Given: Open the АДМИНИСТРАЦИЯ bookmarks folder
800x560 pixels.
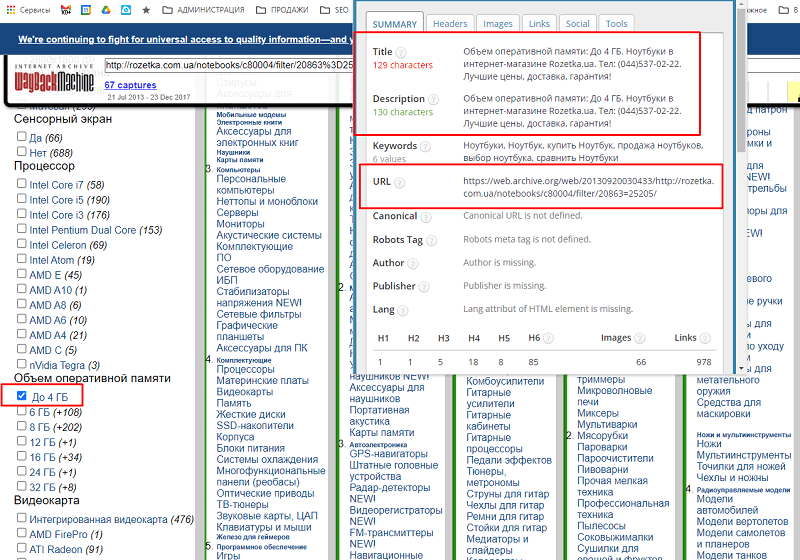Looking at the screenshot, I should point(203,10).
